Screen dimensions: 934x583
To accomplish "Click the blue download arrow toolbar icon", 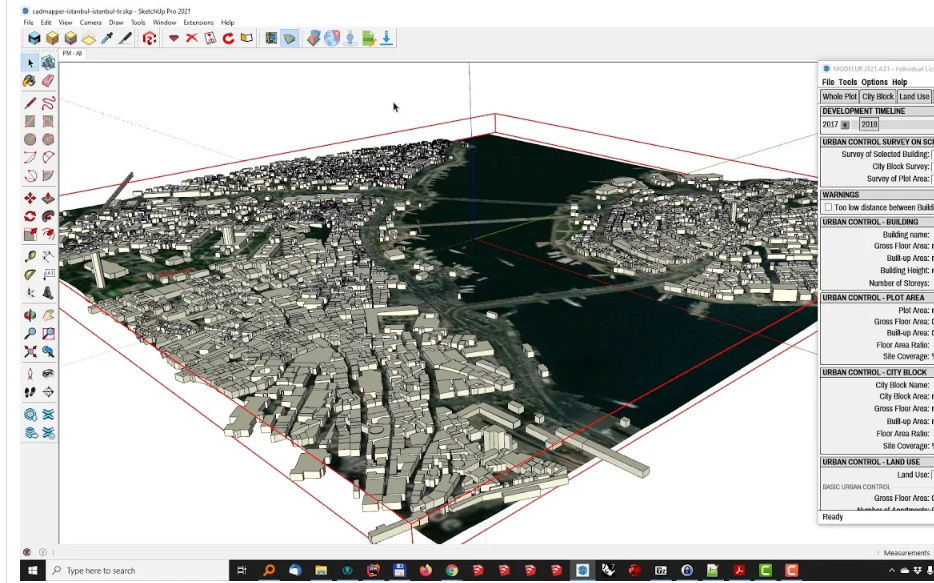I will click(387, 38).
